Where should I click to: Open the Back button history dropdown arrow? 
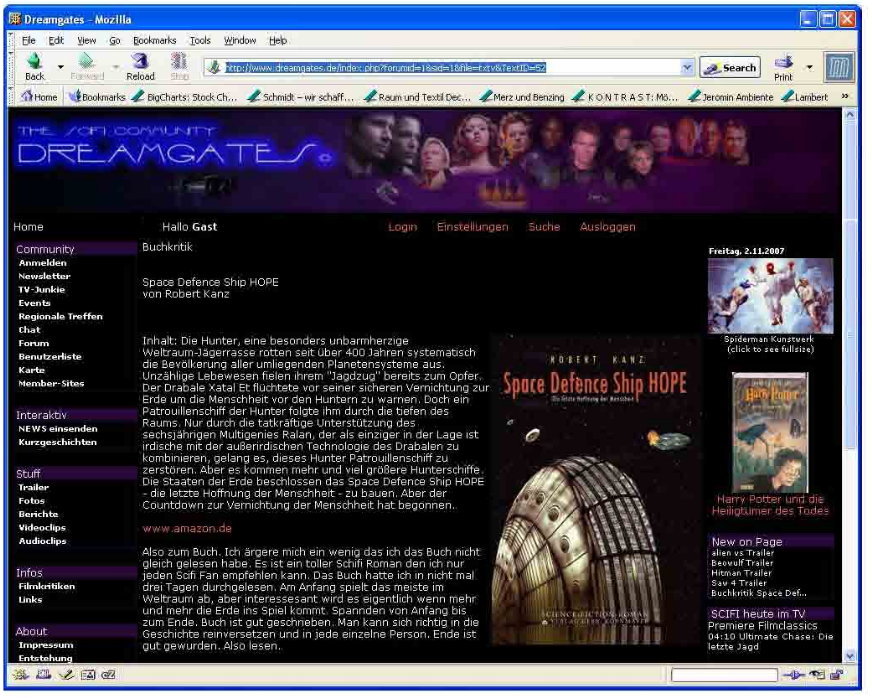(x=60, y=68)
